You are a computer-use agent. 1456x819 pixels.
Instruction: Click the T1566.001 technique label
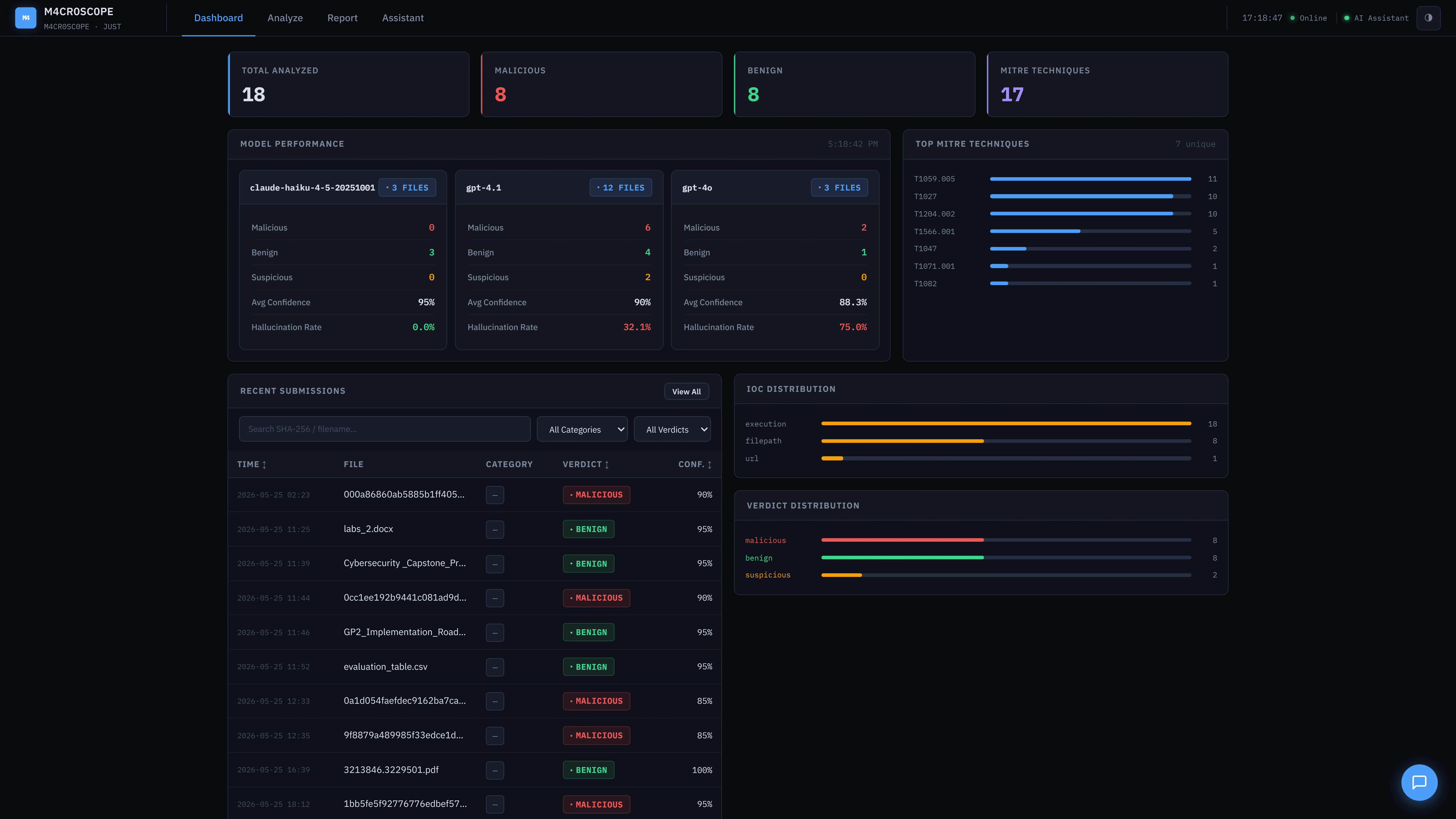pyautogui.click(x=934, y=232)
